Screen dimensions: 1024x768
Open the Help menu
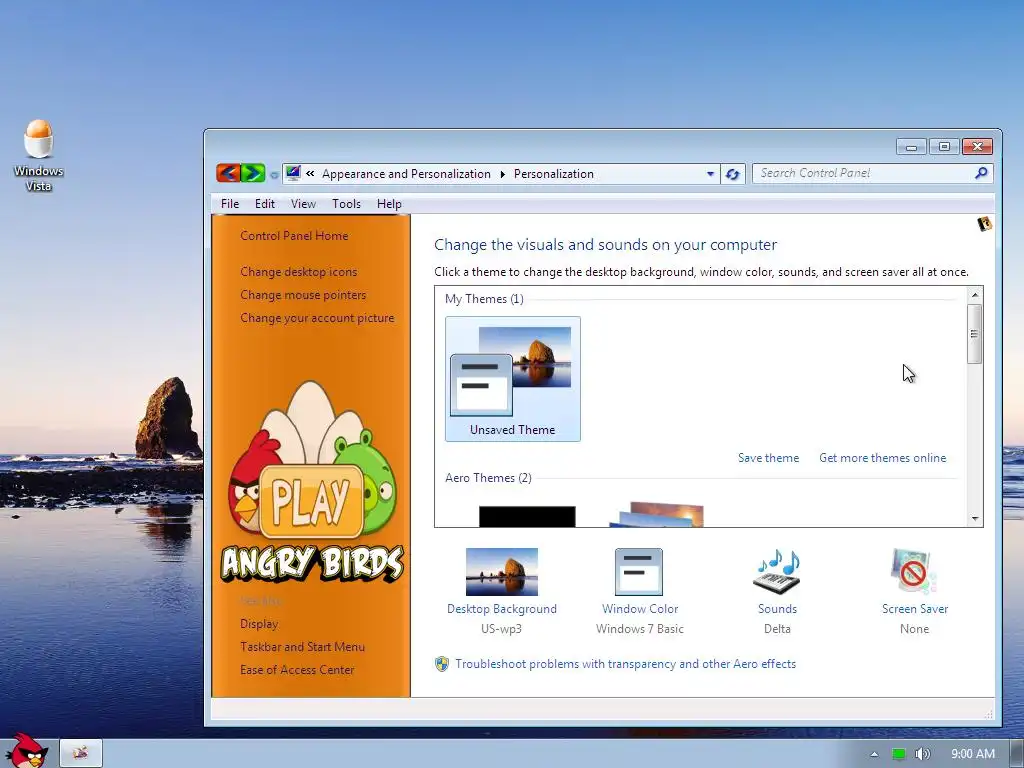click(389, 204)
